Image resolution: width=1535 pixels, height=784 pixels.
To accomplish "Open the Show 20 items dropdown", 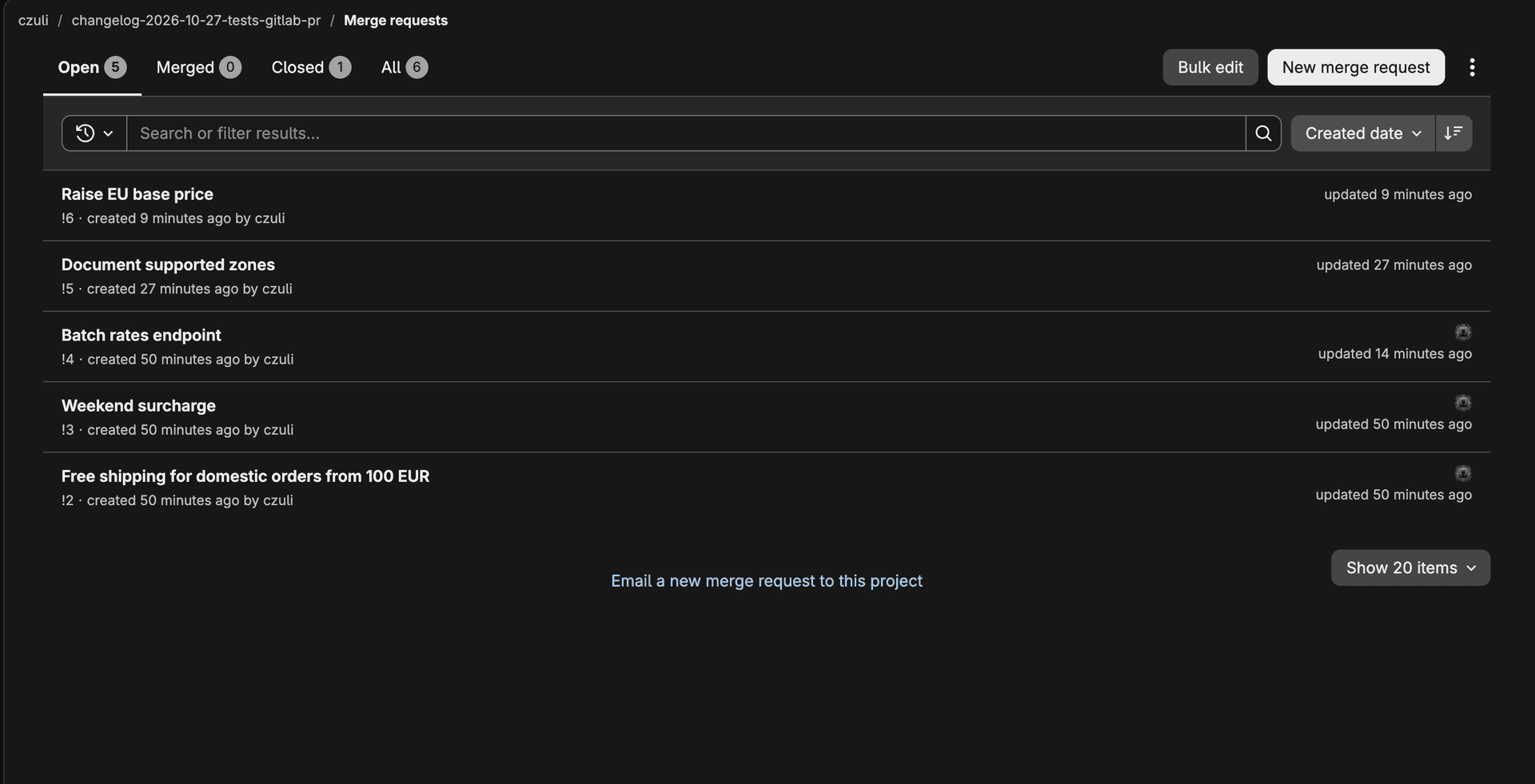I will pos(1410,567).
